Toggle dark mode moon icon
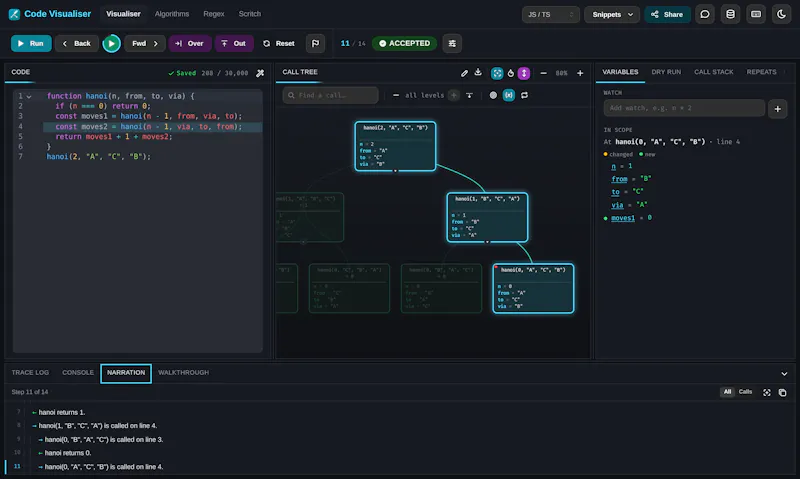800x479 pixels. (x=781, y=14)
